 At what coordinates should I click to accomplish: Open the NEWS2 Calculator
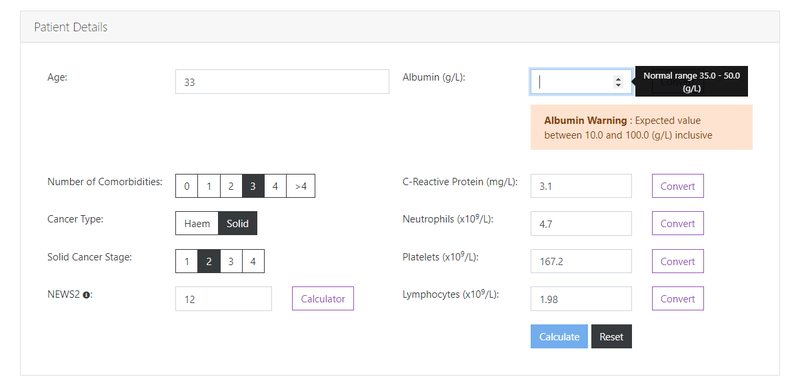pos(323,299)
